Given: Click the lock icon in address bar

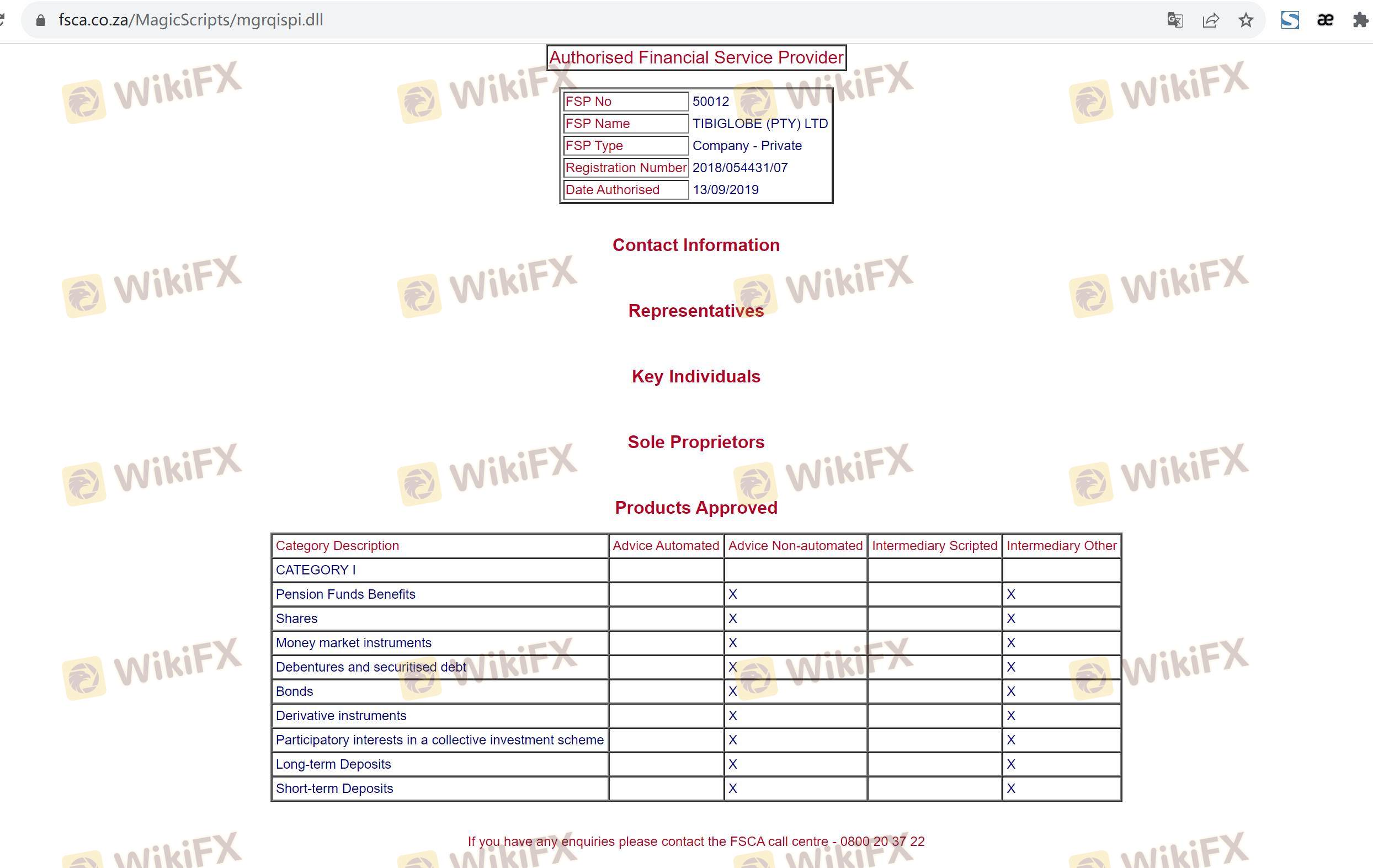Looking at the screenshot, I should (40, 20).
